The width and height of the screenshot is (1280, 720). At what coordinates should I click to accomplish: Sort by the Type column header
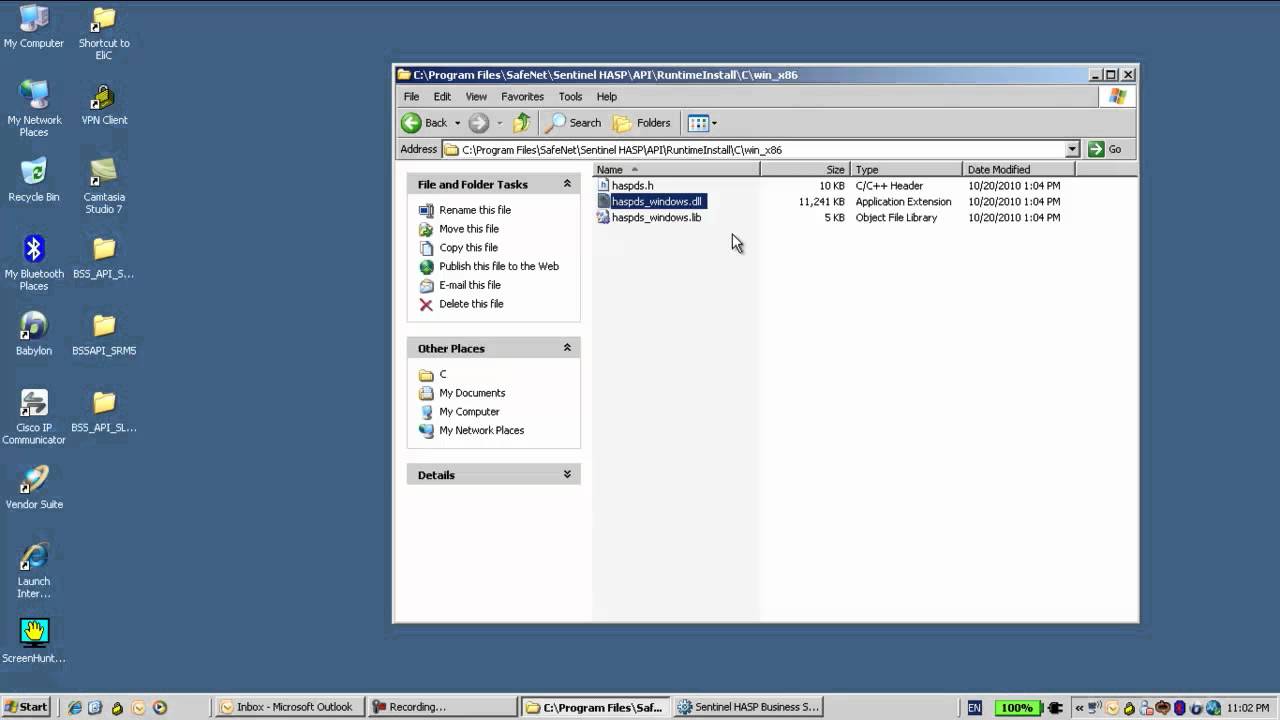tap(906, 170)
